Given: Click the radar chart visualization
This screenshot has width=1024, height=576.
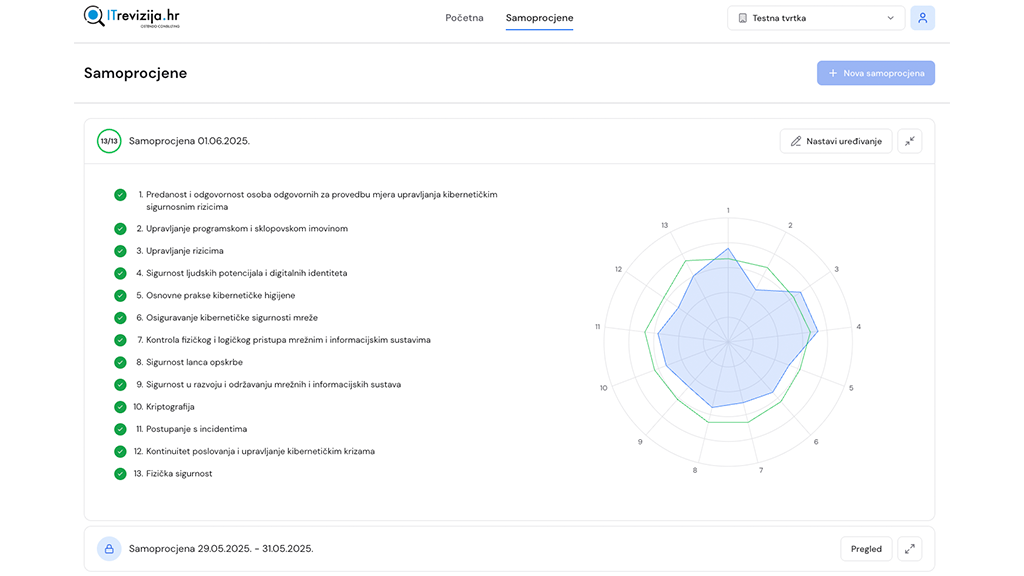Looking at the screenshot, I should [730, 340].
